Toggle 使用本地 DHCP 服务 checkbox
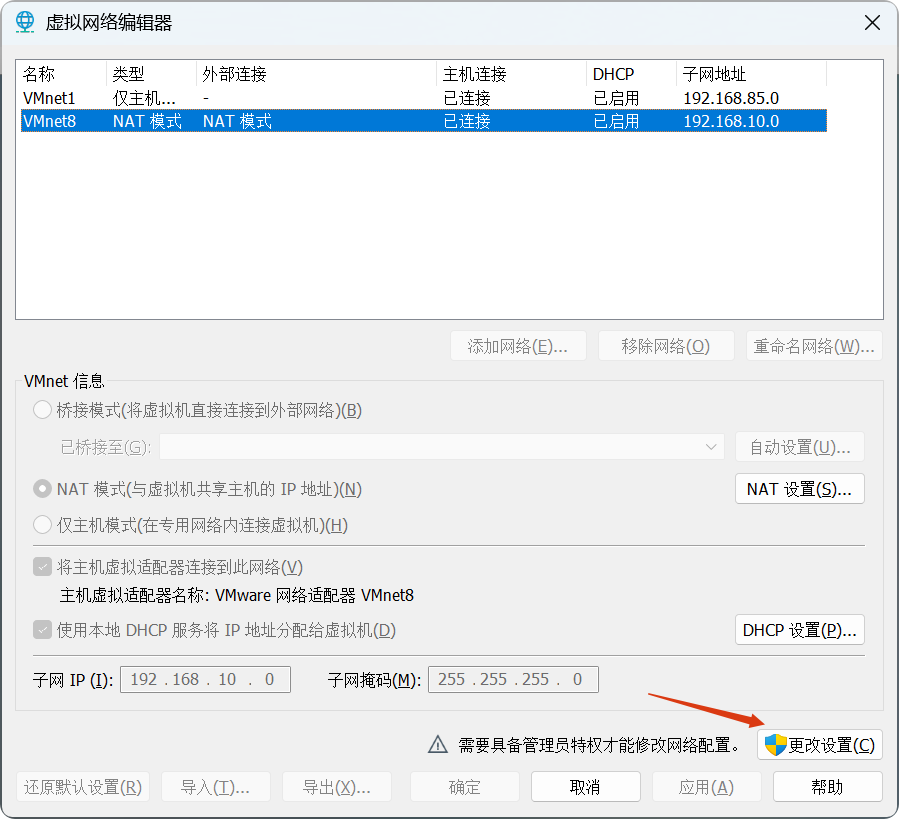899x819 pixels. (x=42, y=630)
